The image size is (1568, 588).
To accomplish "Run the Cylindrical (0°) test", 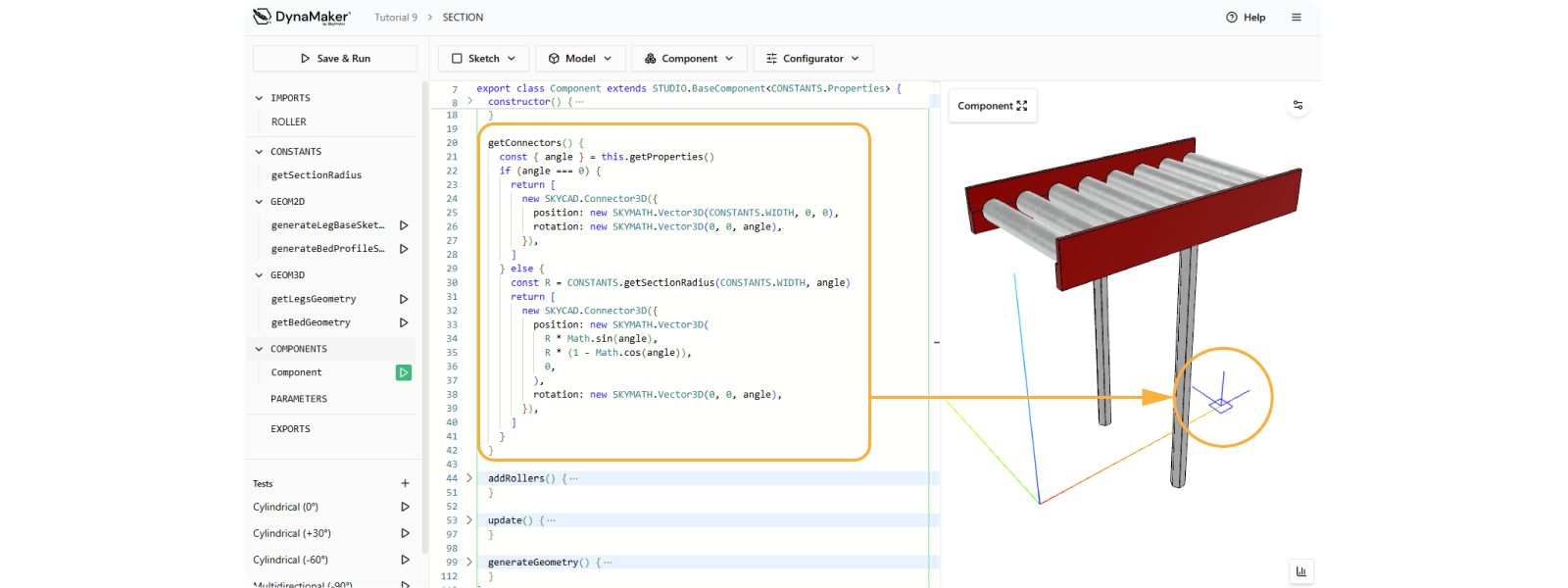I will tap(405, 507).
